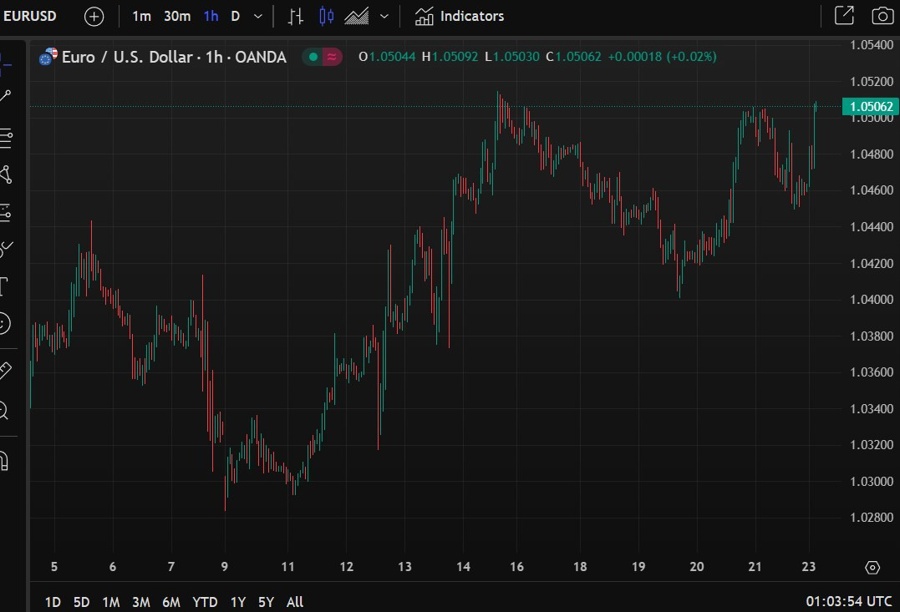Open the emoji icons tool

[x=4, y=323]
